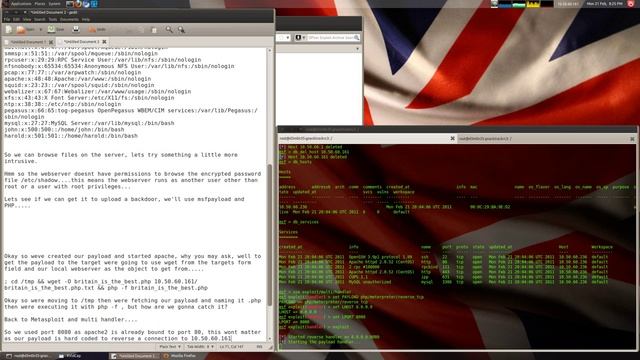This screenshot has width=640, height=360.
Task: Open Find via magnifier icon in gedit
Action: click(169, 29)
